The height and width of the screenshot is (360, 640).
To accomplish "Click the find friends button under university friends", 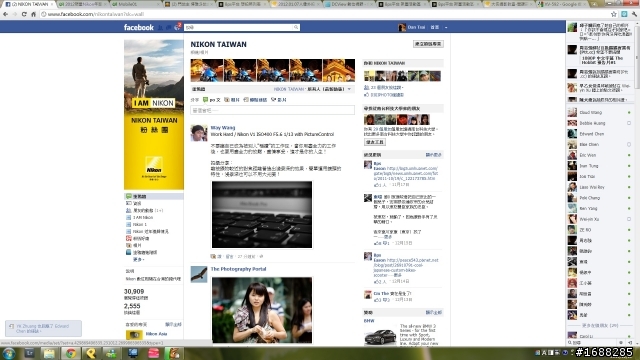I will click(375, 142).
